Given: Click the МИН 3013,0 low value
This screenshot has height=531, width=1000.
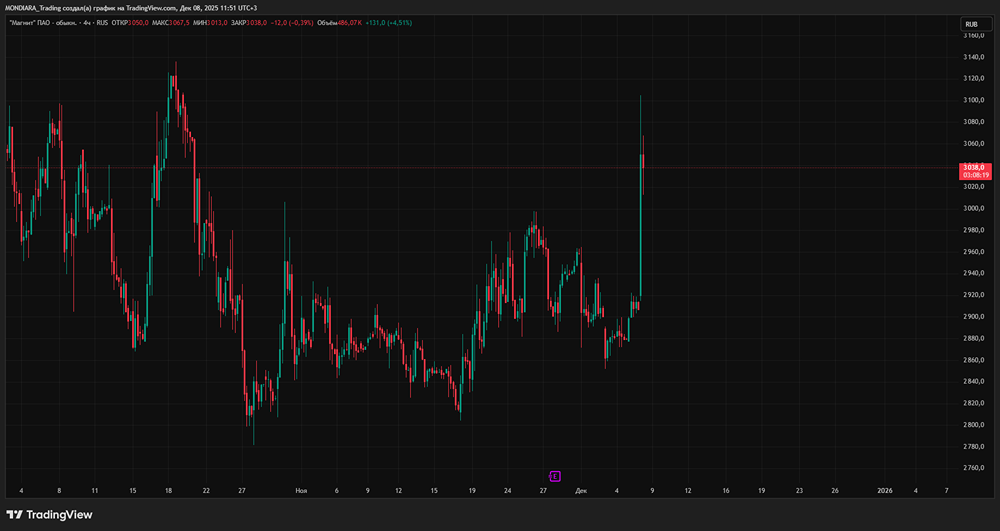Looking at the screenshot, I should point(211,23).
